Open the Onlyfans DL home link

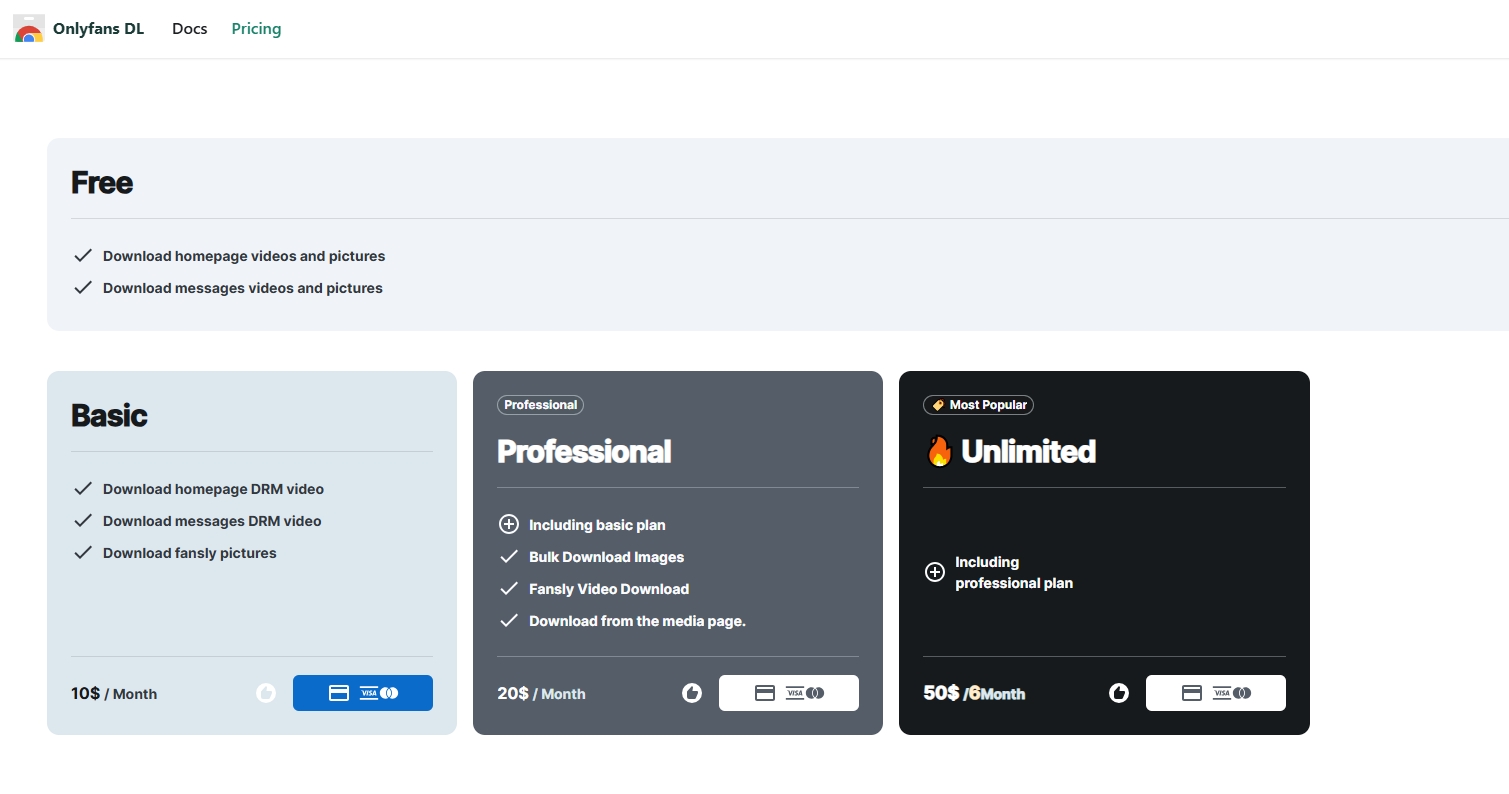click(79, 29)
